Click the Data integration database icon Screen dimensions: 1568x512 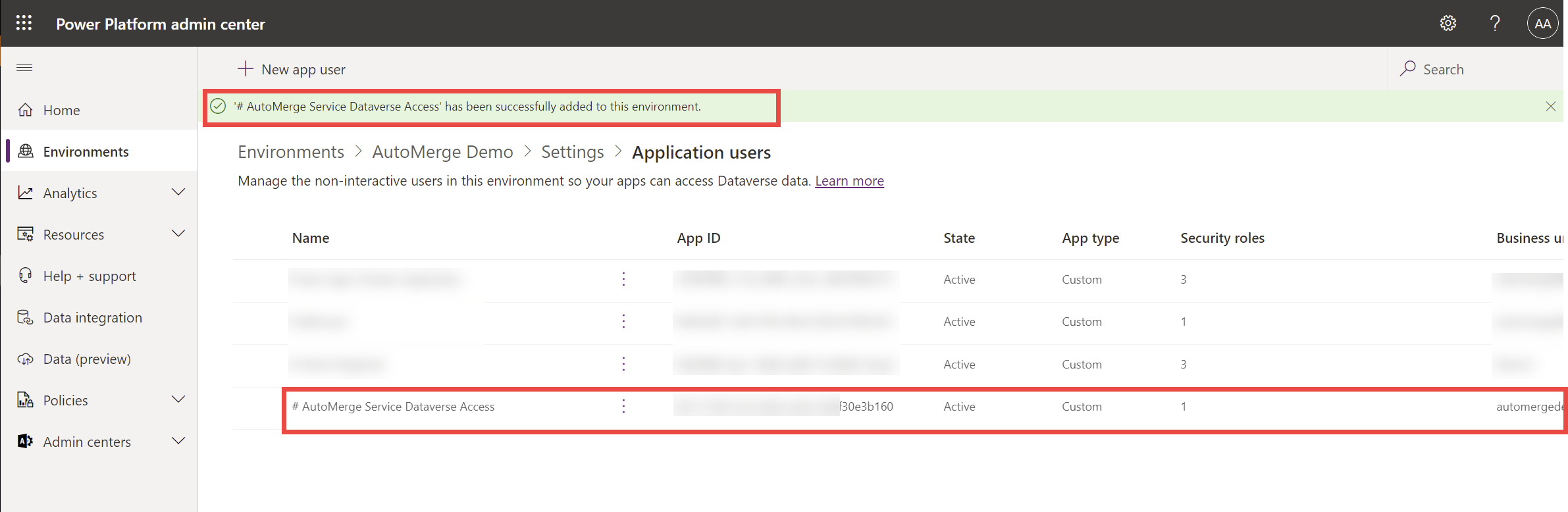[x=26, y=317]
